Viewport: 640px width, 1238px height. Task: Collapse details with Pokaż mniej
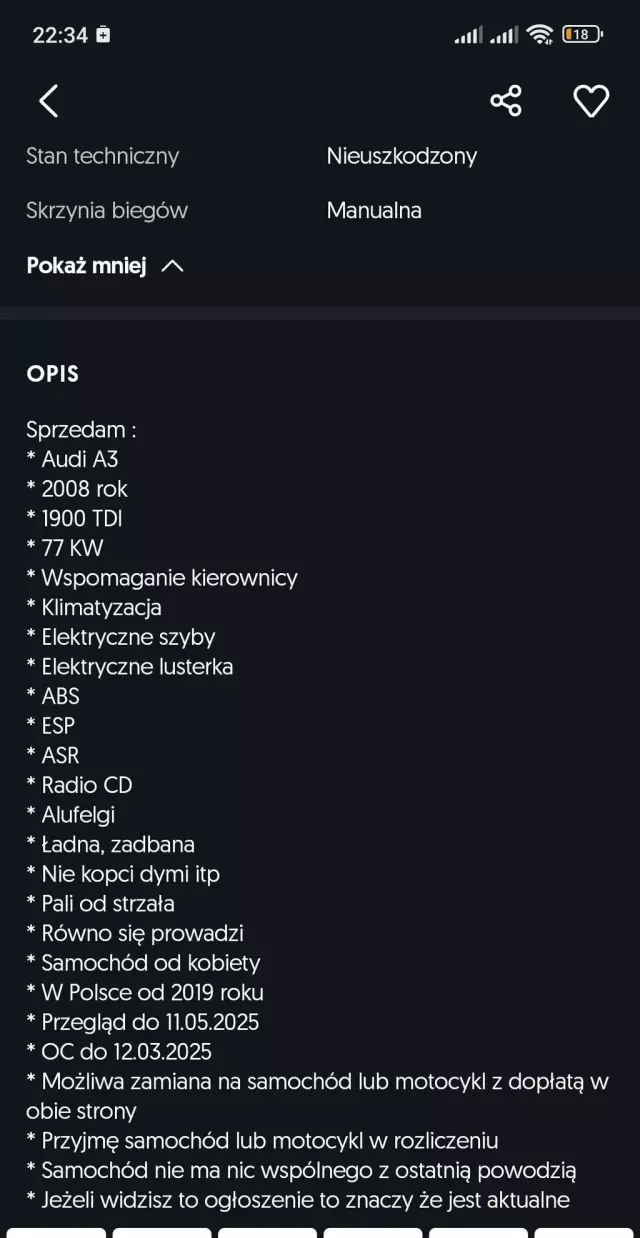[x=87, y=266]
